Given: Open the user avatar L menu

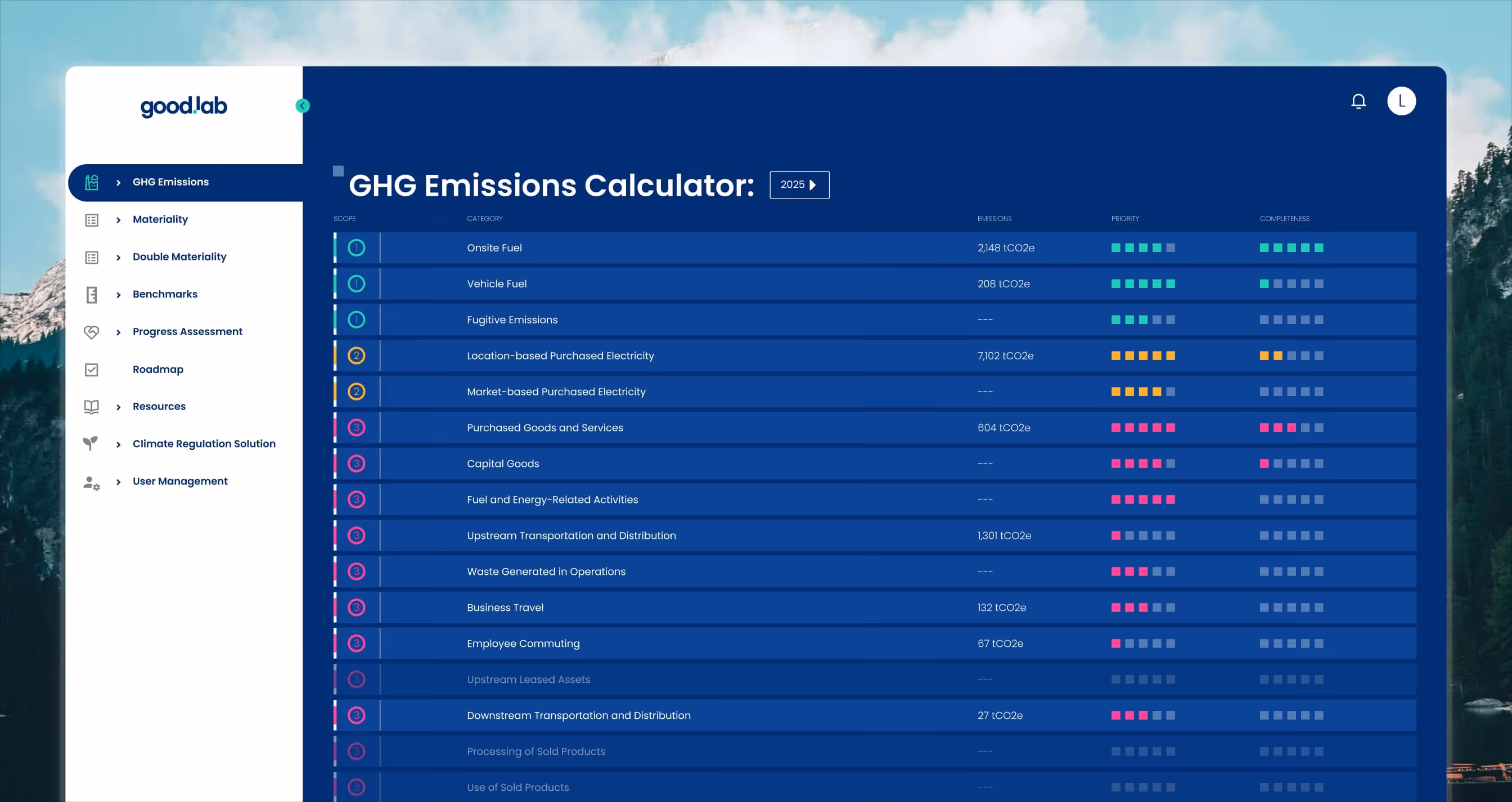Looking at the screenshot, I should (x=1401, y=101).
